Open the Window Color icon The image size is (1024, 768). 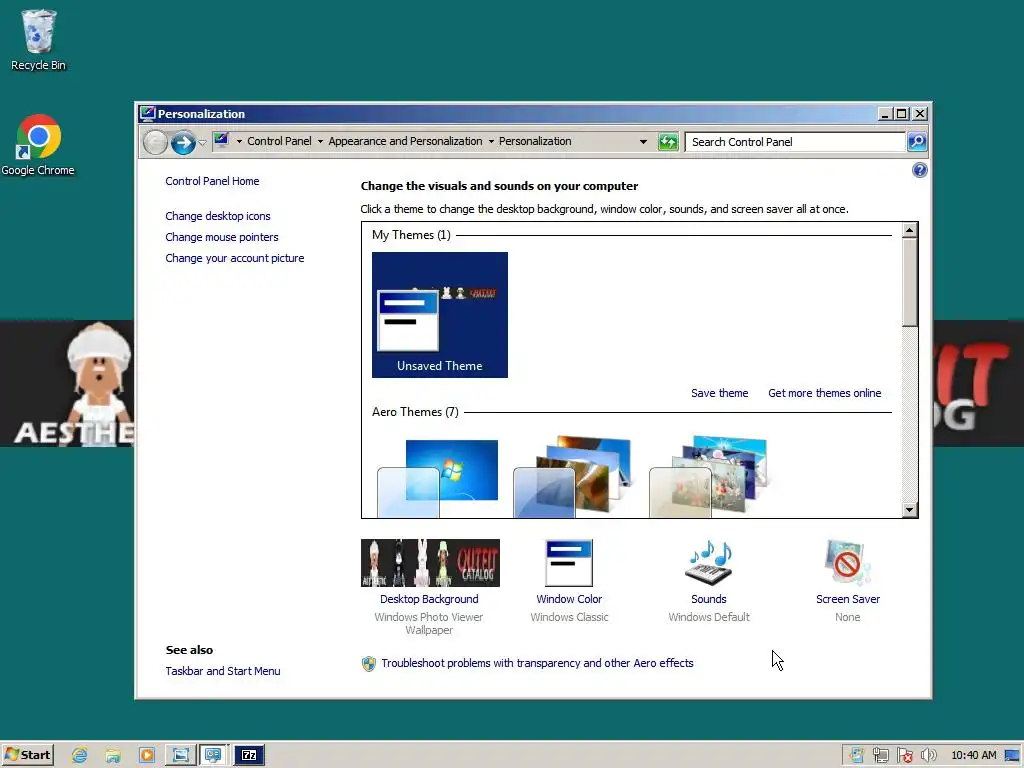pyautogui.click(x=569, y=563)
